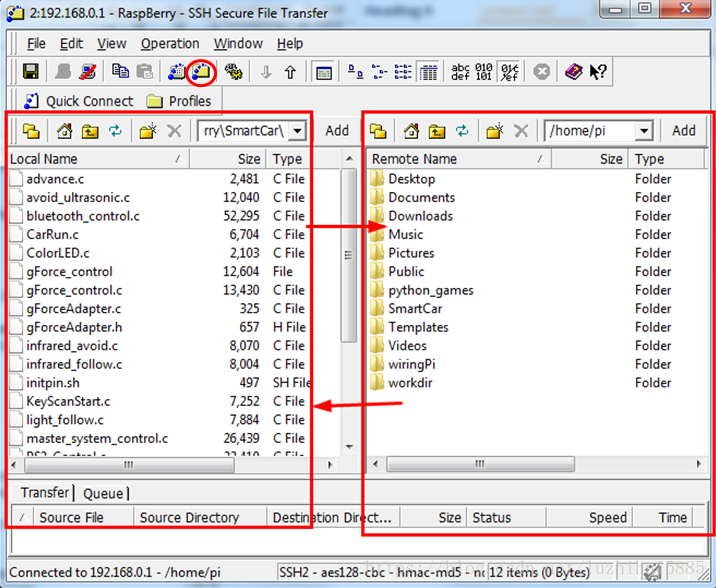Click the Paste icon in toolbar

click(x=145, y=72)
